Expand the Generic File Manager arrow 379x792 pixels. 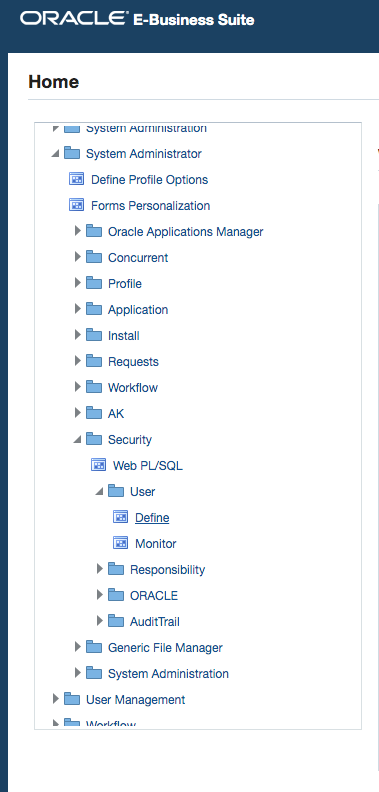click(77, 647)
